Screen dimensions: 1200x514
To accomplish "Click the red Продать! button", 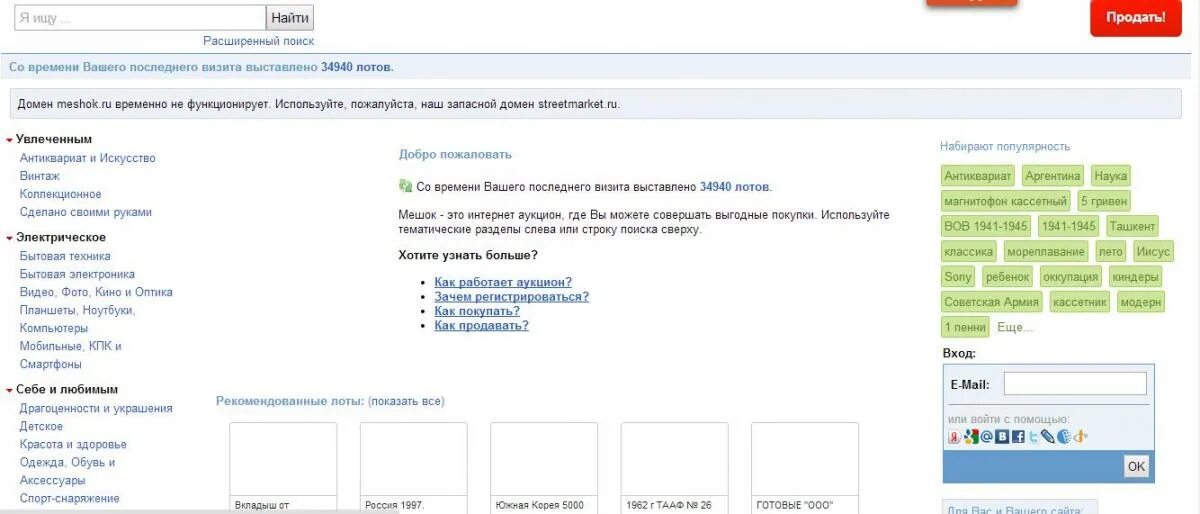I will tap(1136, 17).
